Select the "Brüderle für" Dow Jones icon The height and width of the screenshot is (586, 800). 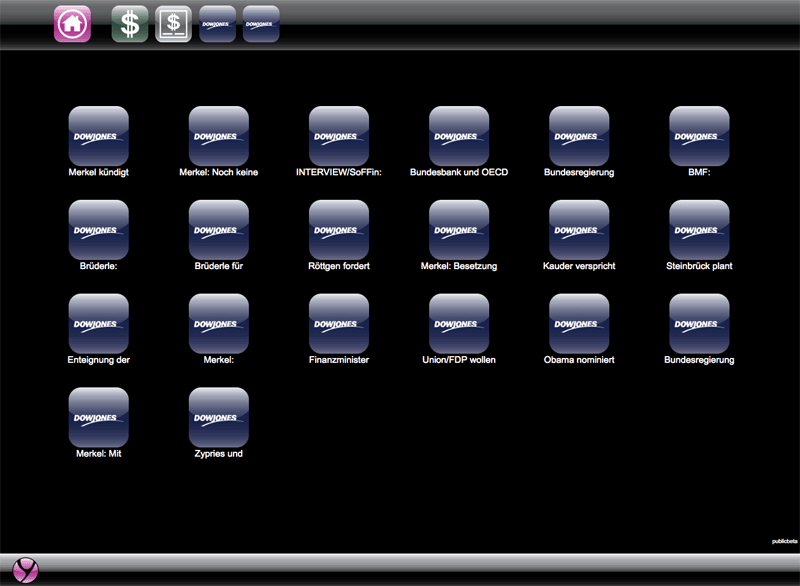pyautogui.click(x=219, y=230)
